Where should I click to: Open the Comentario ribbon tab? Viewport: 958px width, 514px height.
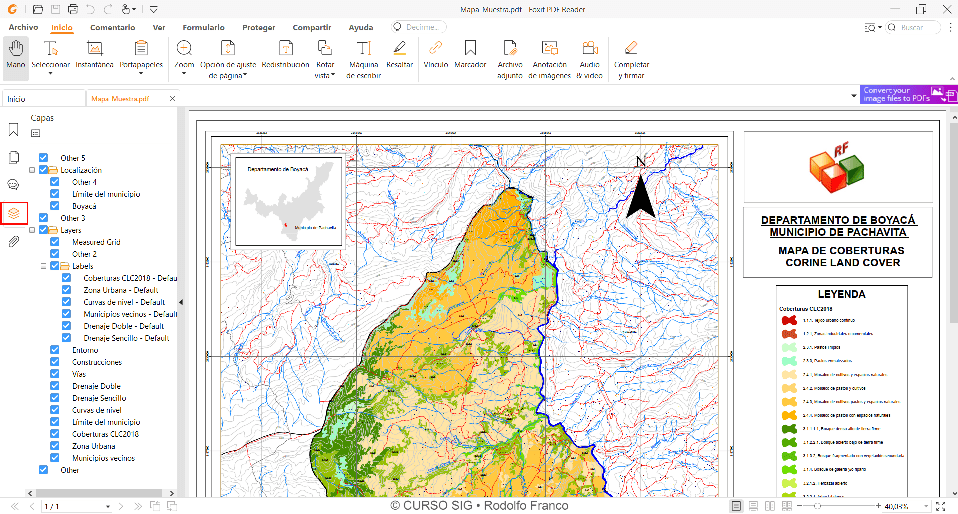(x=112, y=27)
